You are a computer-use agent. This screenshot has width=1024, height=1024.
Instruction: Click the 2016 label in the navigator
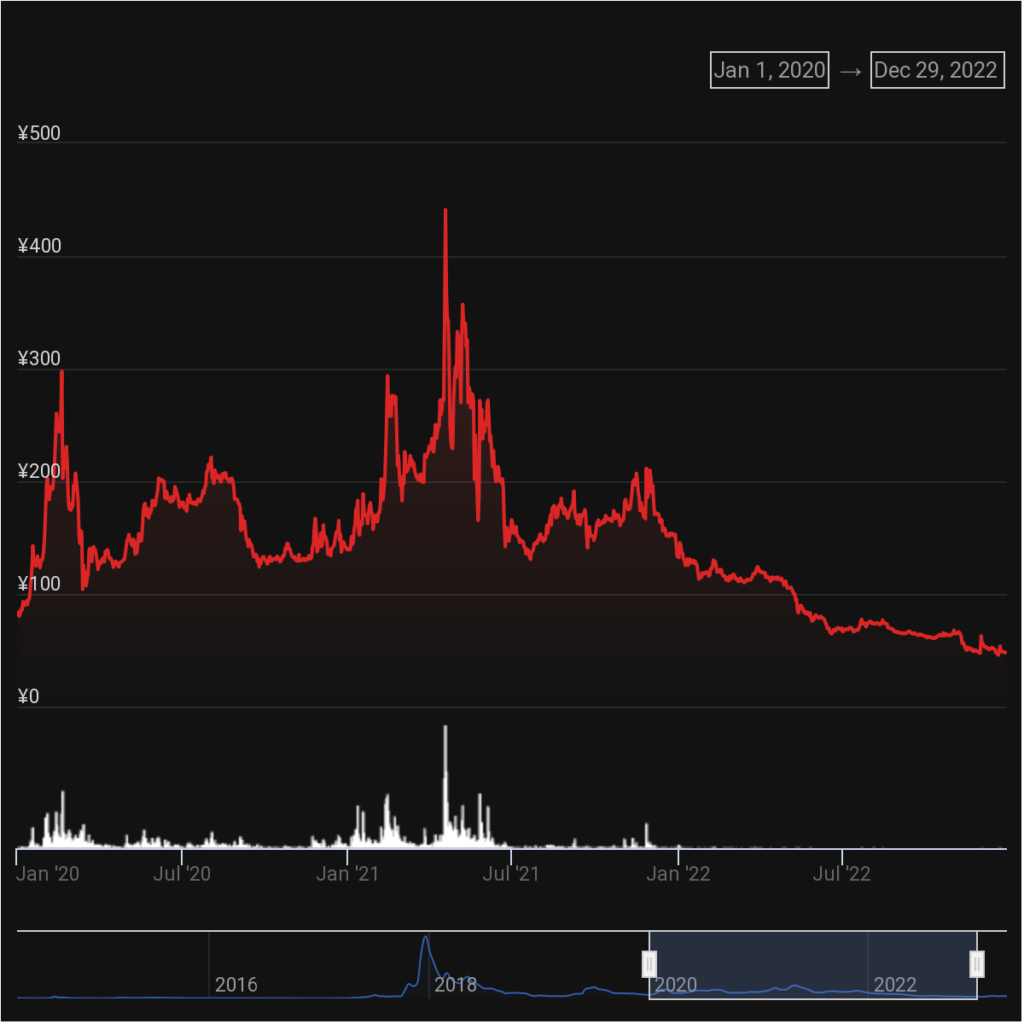(x=236, y=985)
